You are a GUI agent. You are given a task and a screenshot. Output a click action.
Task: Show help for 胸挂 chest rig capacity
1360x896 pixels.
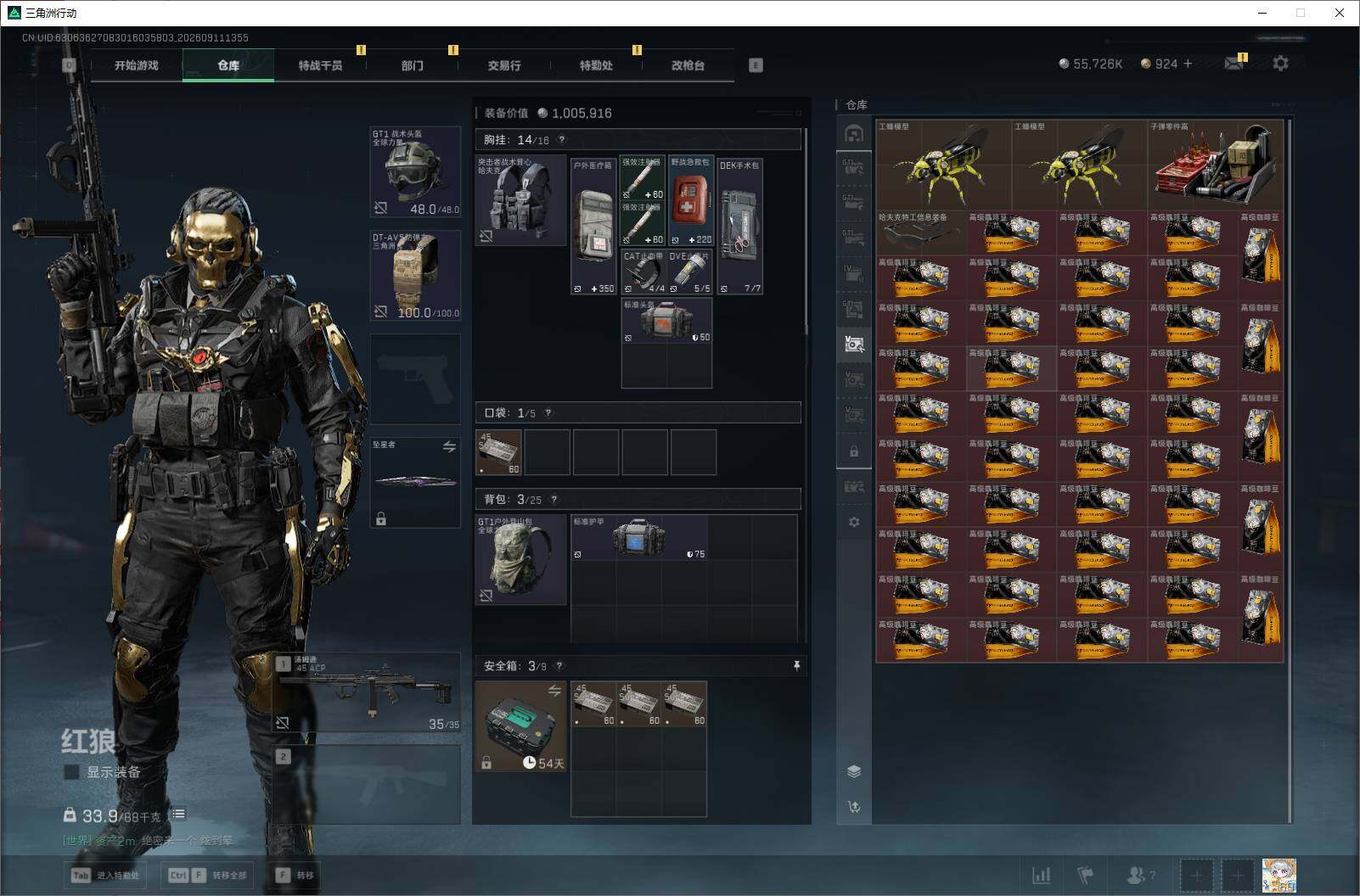click(561, 140)
